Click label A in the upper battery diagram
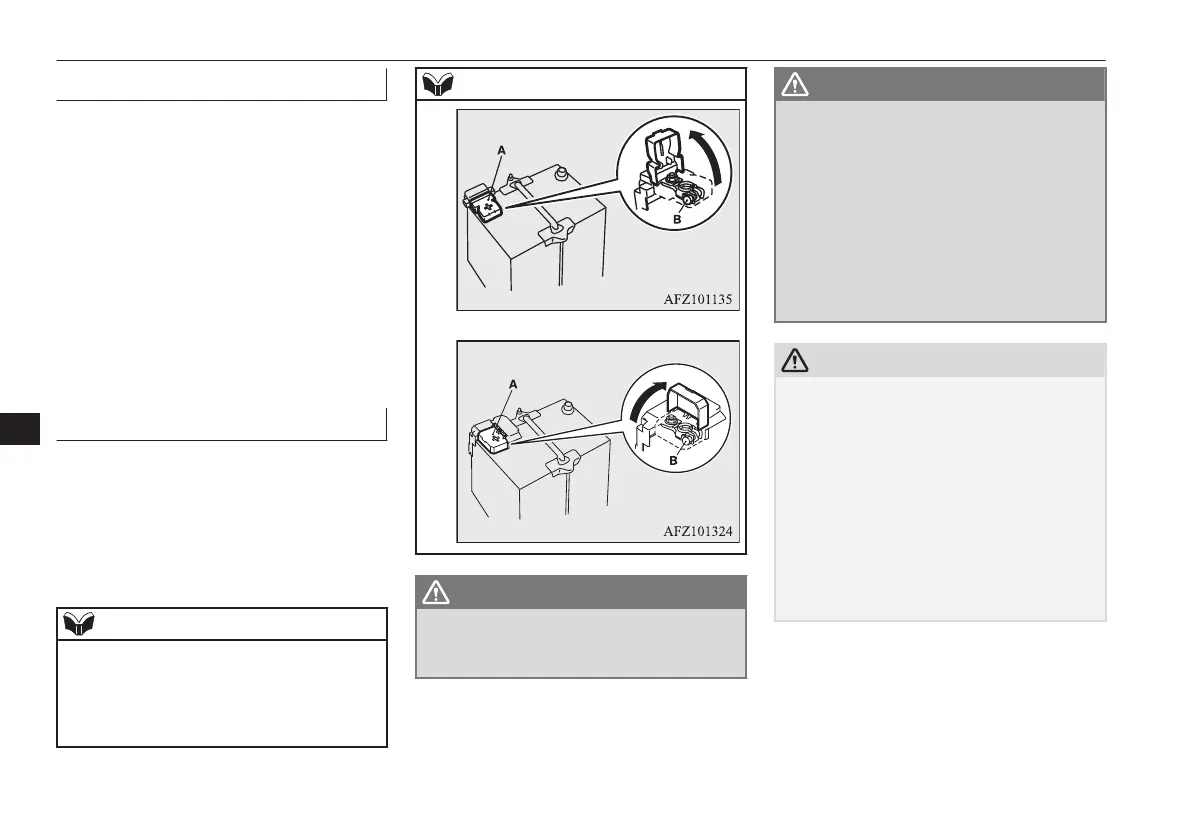This screenshot has height=834, width=1191. point(501,150)
